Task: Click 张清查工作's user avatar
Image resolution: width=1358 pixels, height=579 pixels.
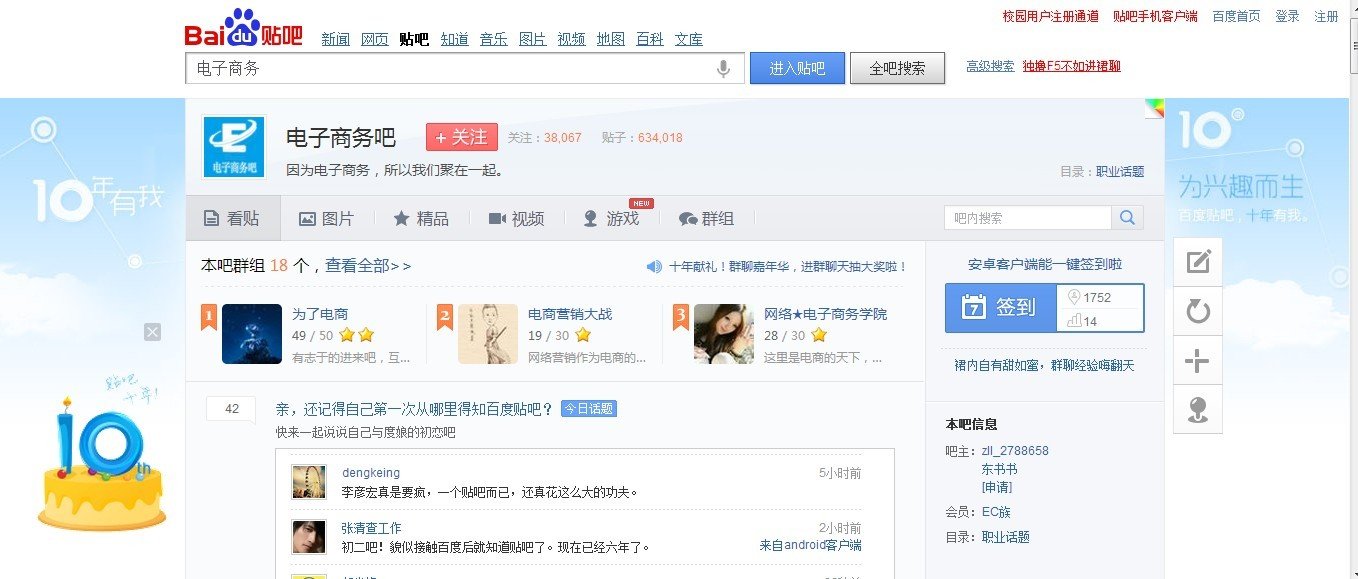Action: point(309,537)
